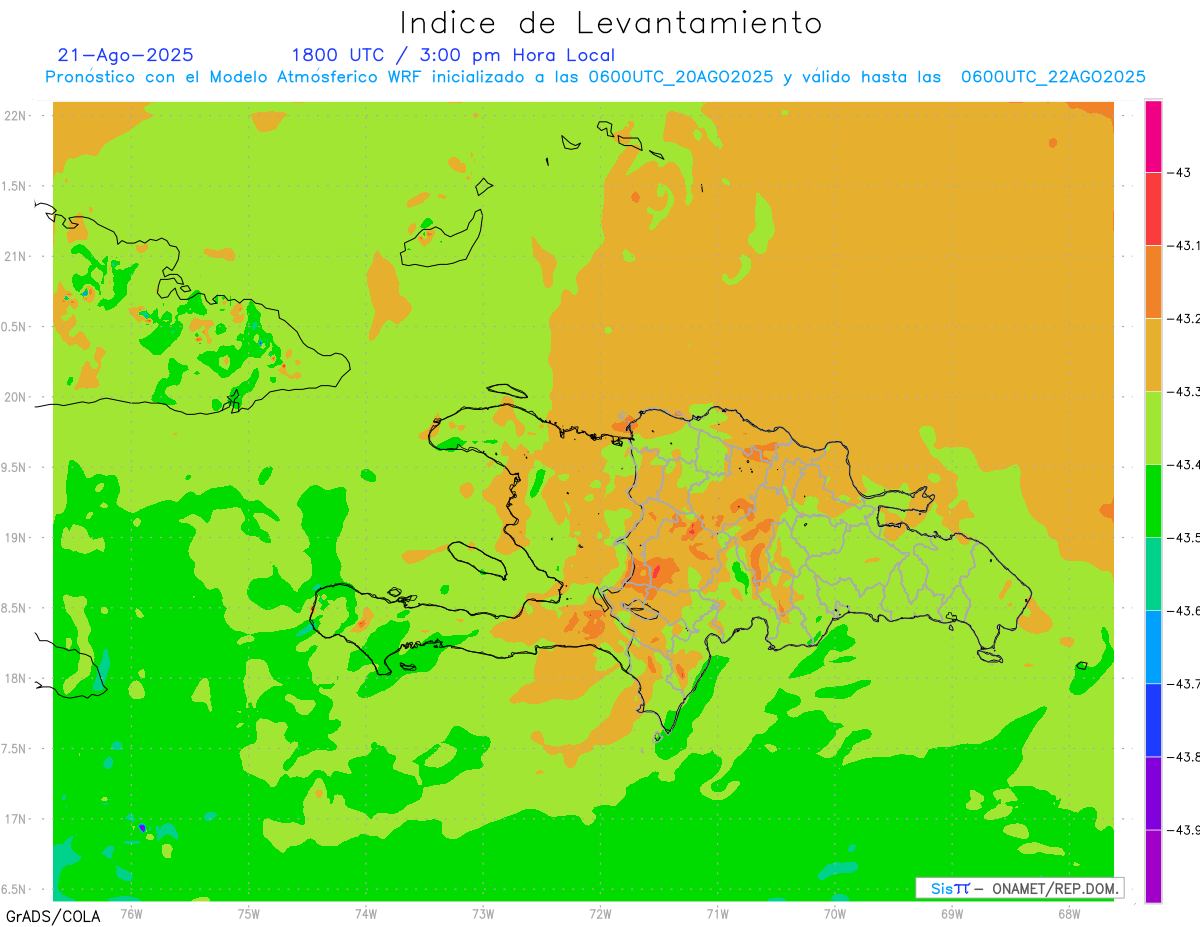Click the title 'Indice de Levantamiento'

611,22
